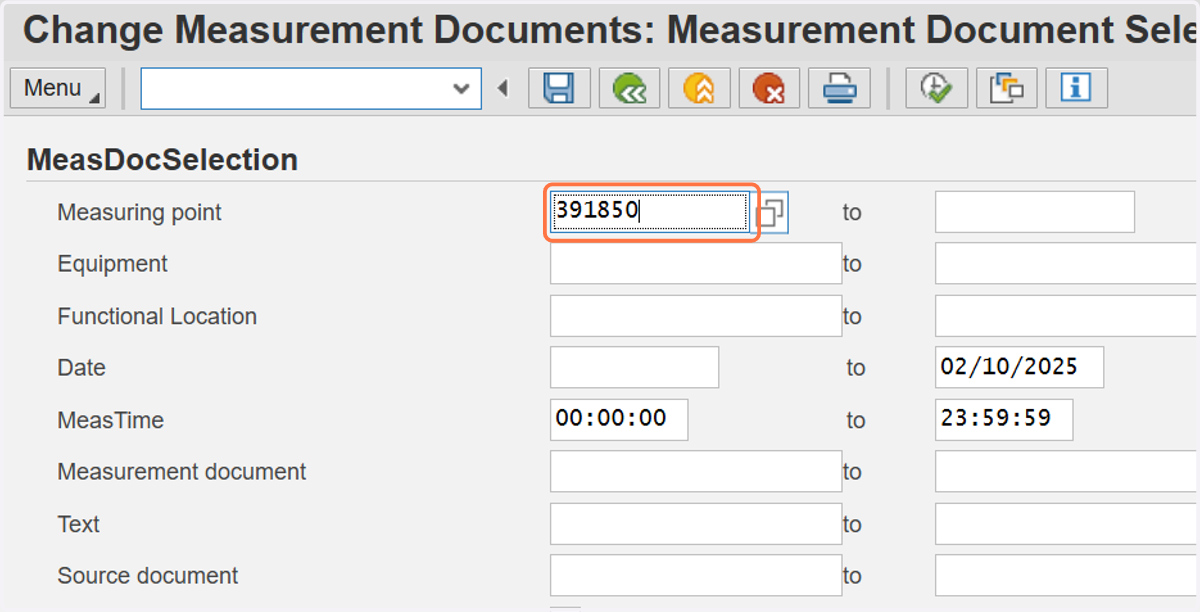Focus the Equipment from field
This screenshot has height=612, width=1200.
(x=696, y=264)
